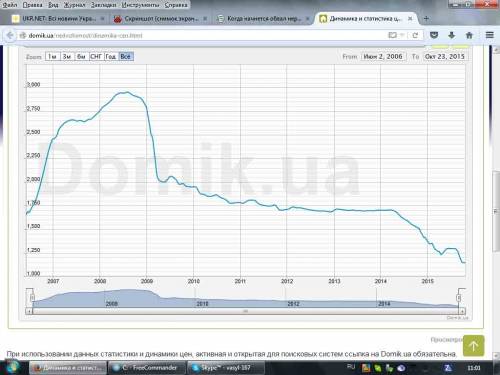This screenshot has height=375, width=500.
Task: Open the hamburger menu icon
Action: 490,35
